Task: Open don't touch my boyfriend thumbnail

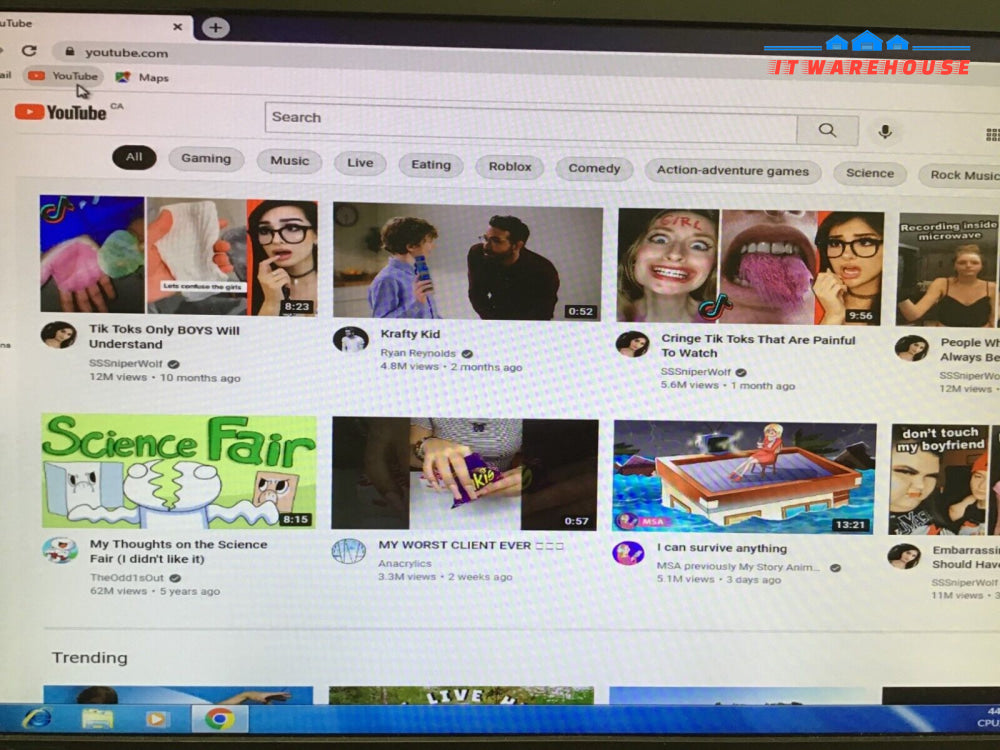Action: (x=945, y=480)
